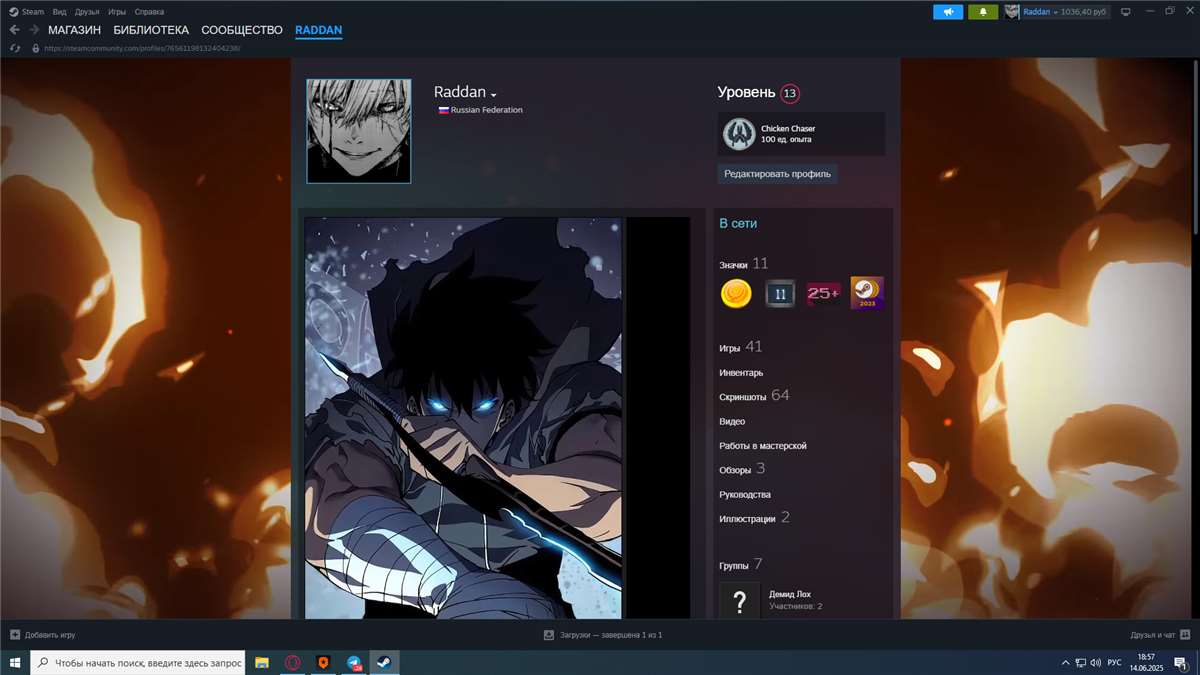
Task: Open the Справка menu
Action: pyautogui.click(x=149, y=12)
